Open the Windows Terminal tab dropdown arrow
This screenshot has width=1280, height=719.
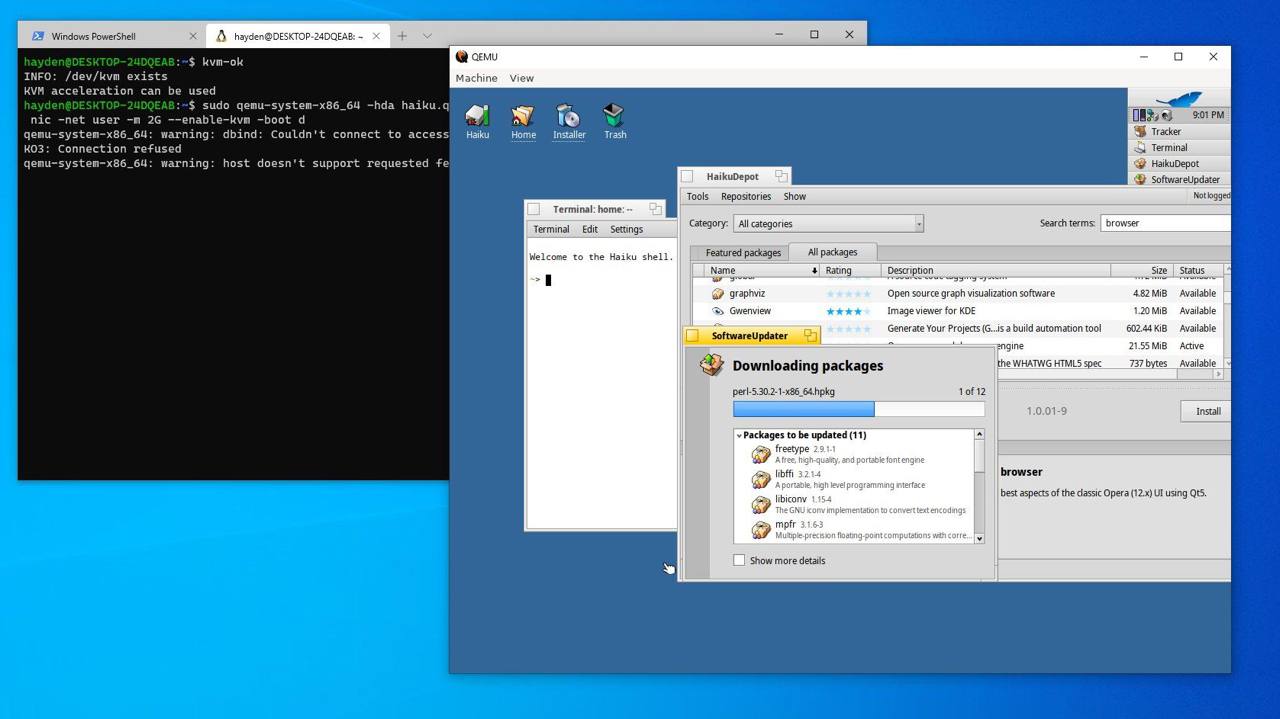427,36
